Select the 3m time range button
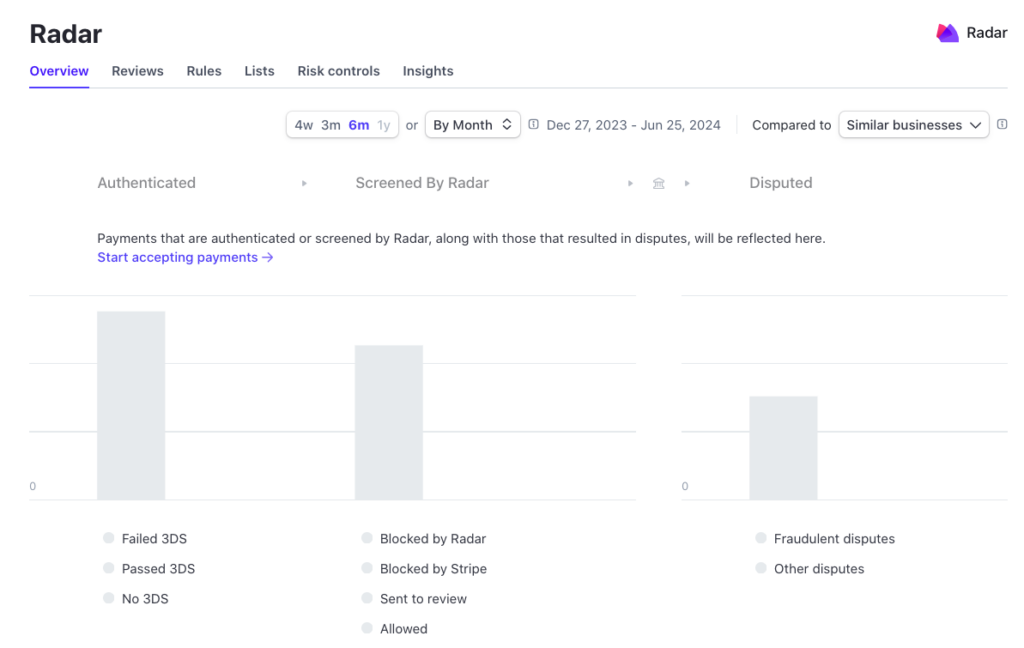This screenshot has height=648, width=1024. (331, 125)
